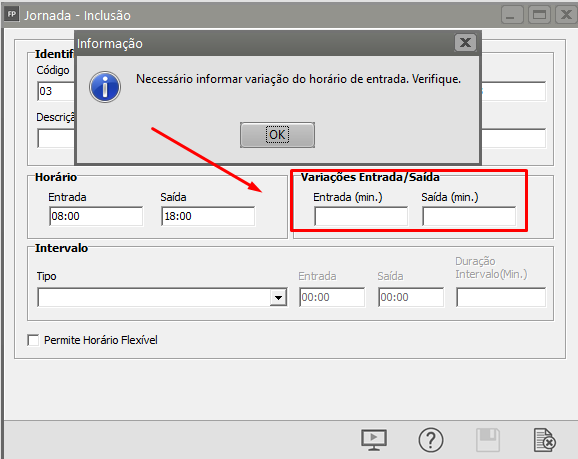This screenshot has width=578, height=459.
Task: Click the video tutorial monitor icon
Action: click(374, 439)
